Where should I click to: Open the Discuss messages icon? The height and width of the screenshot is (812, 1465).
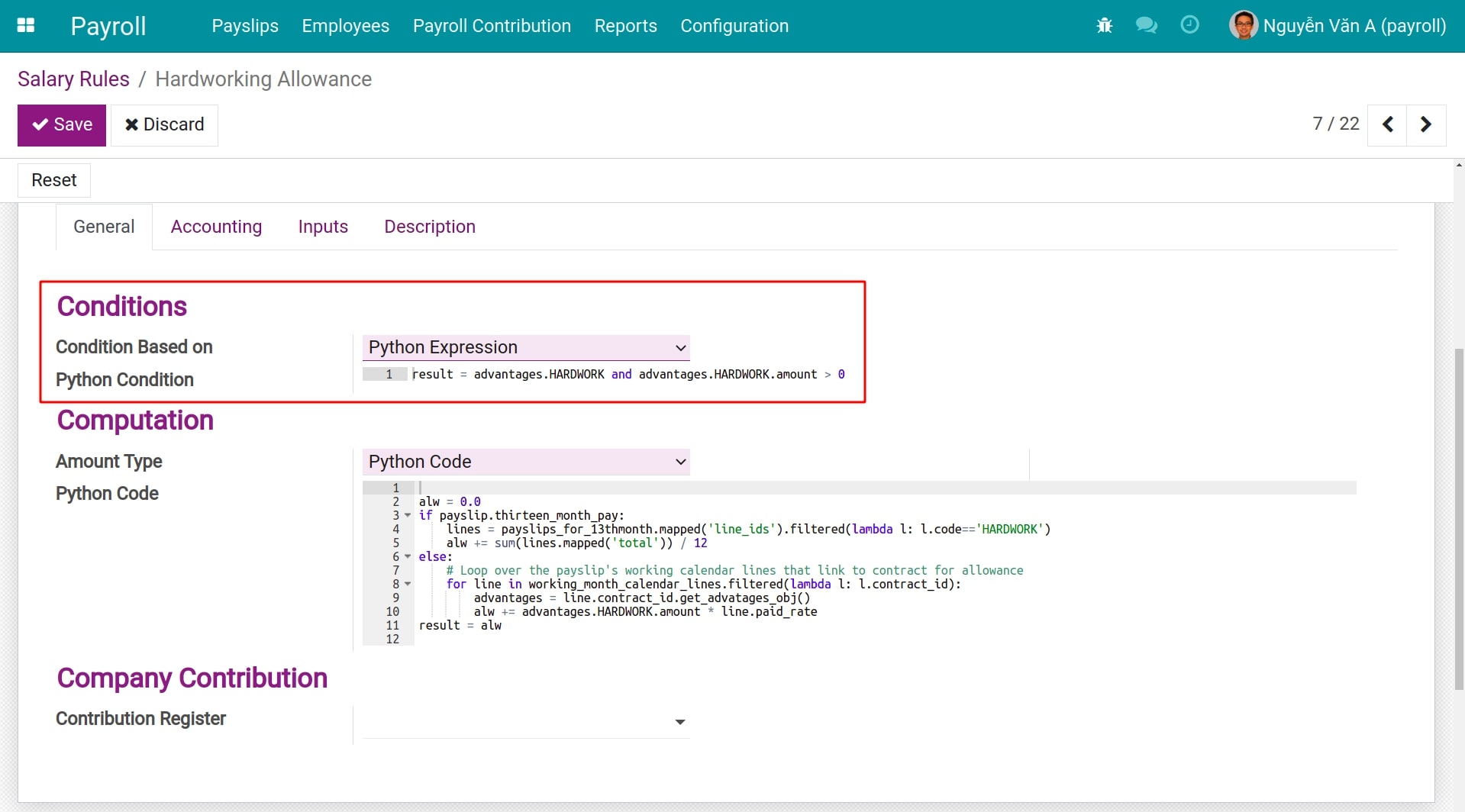pos(1146,25)
